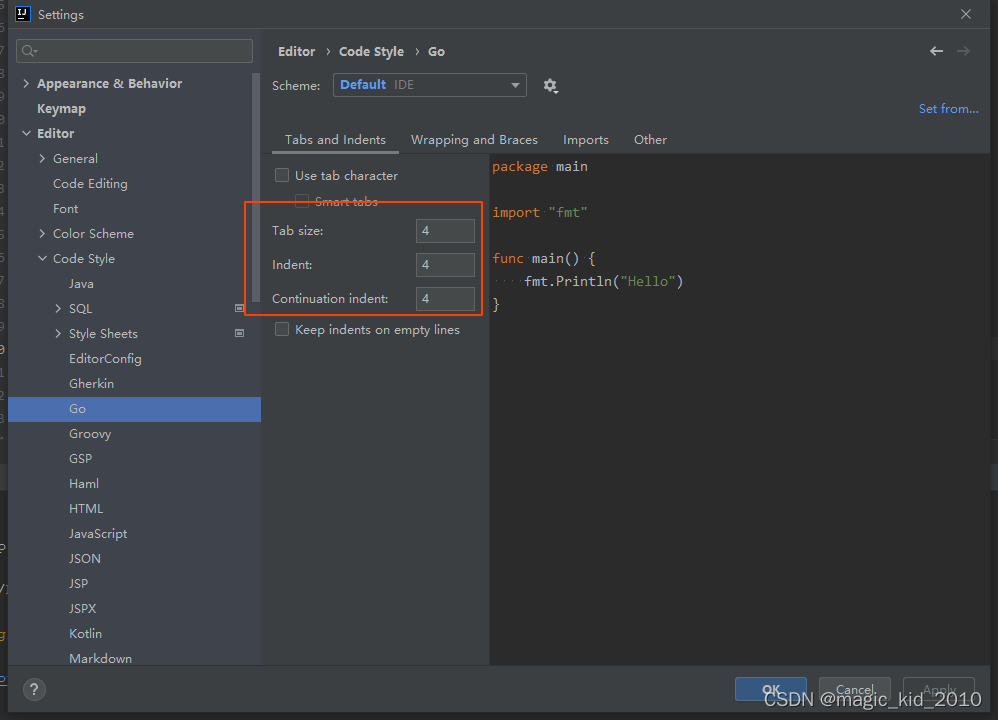Enable Keep indents on empty lines

point(282,329)
